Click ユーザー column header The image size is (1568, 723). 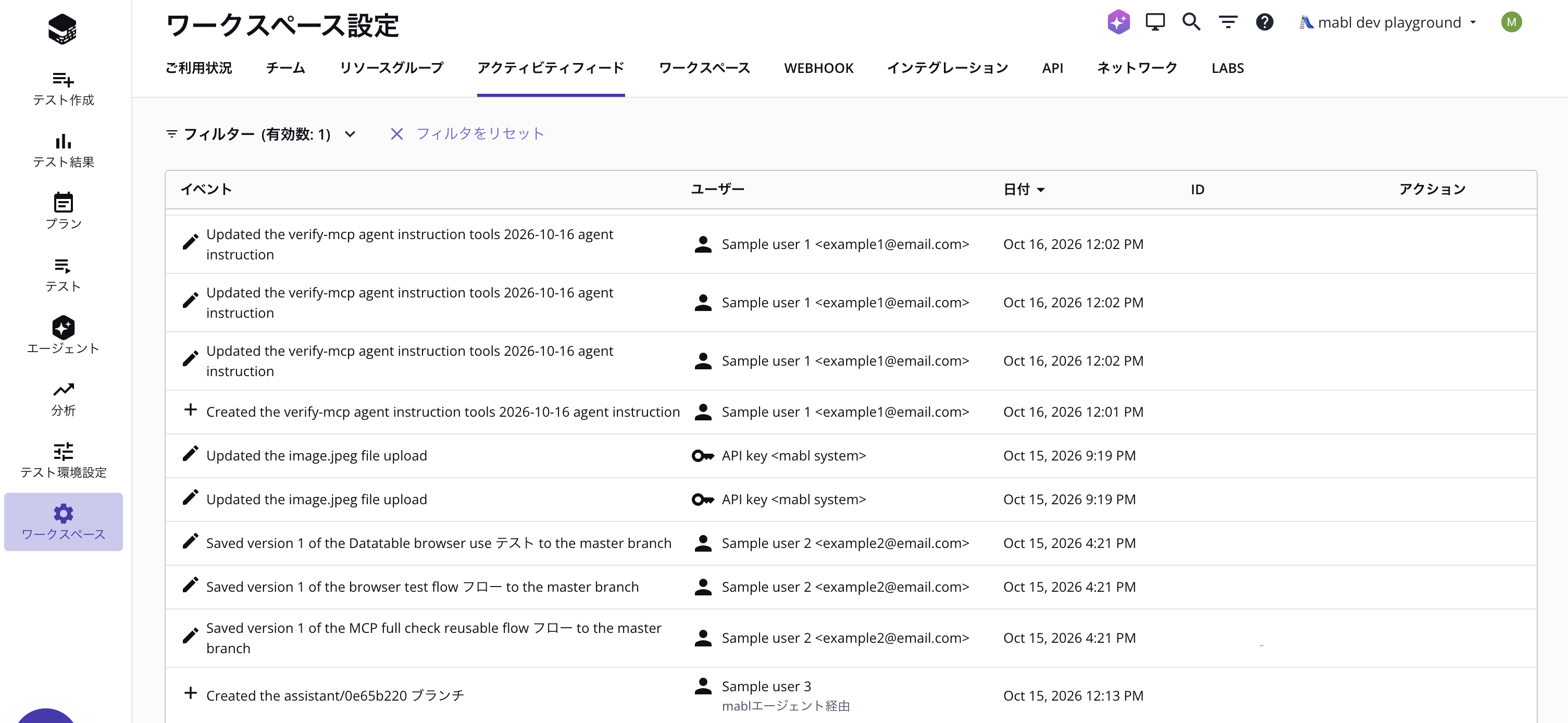click(718, 189)
